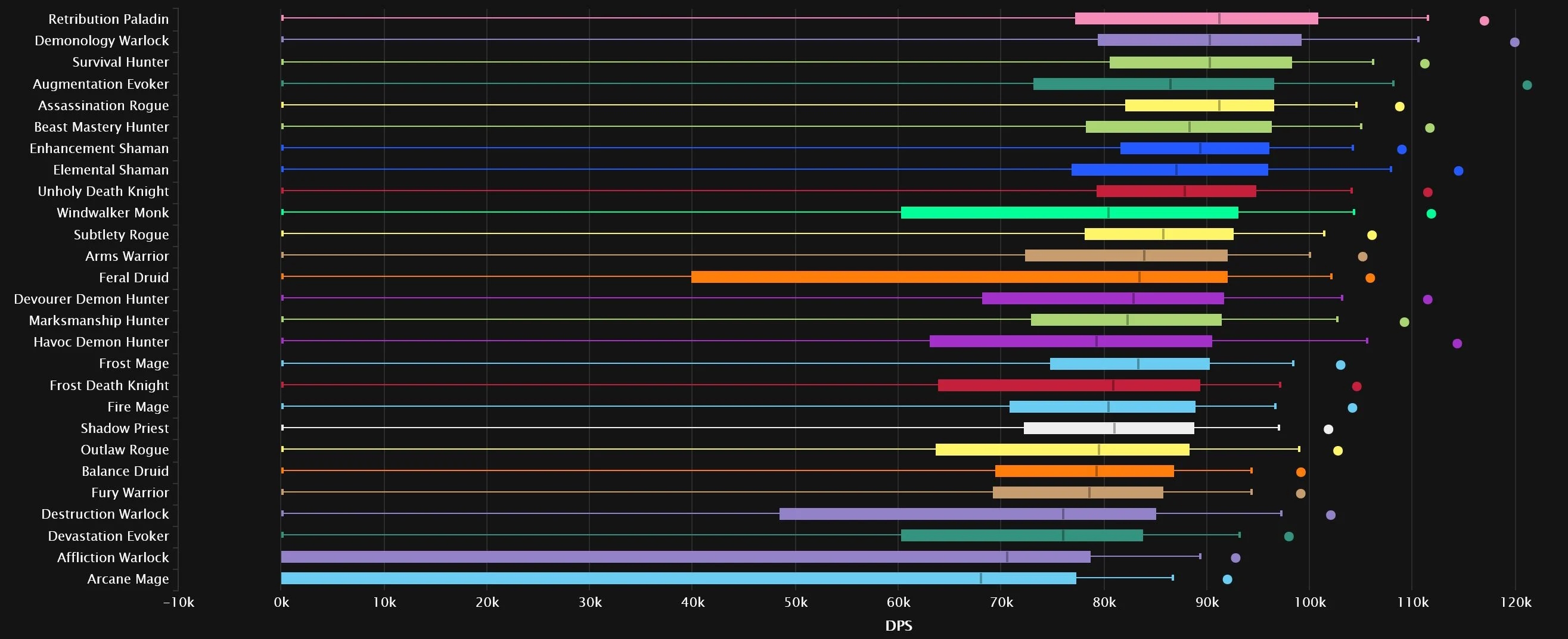Click the Assassination Rogue axis label
The height and width of the screenshot is (639, 1568).
click(x=103, y=105)
